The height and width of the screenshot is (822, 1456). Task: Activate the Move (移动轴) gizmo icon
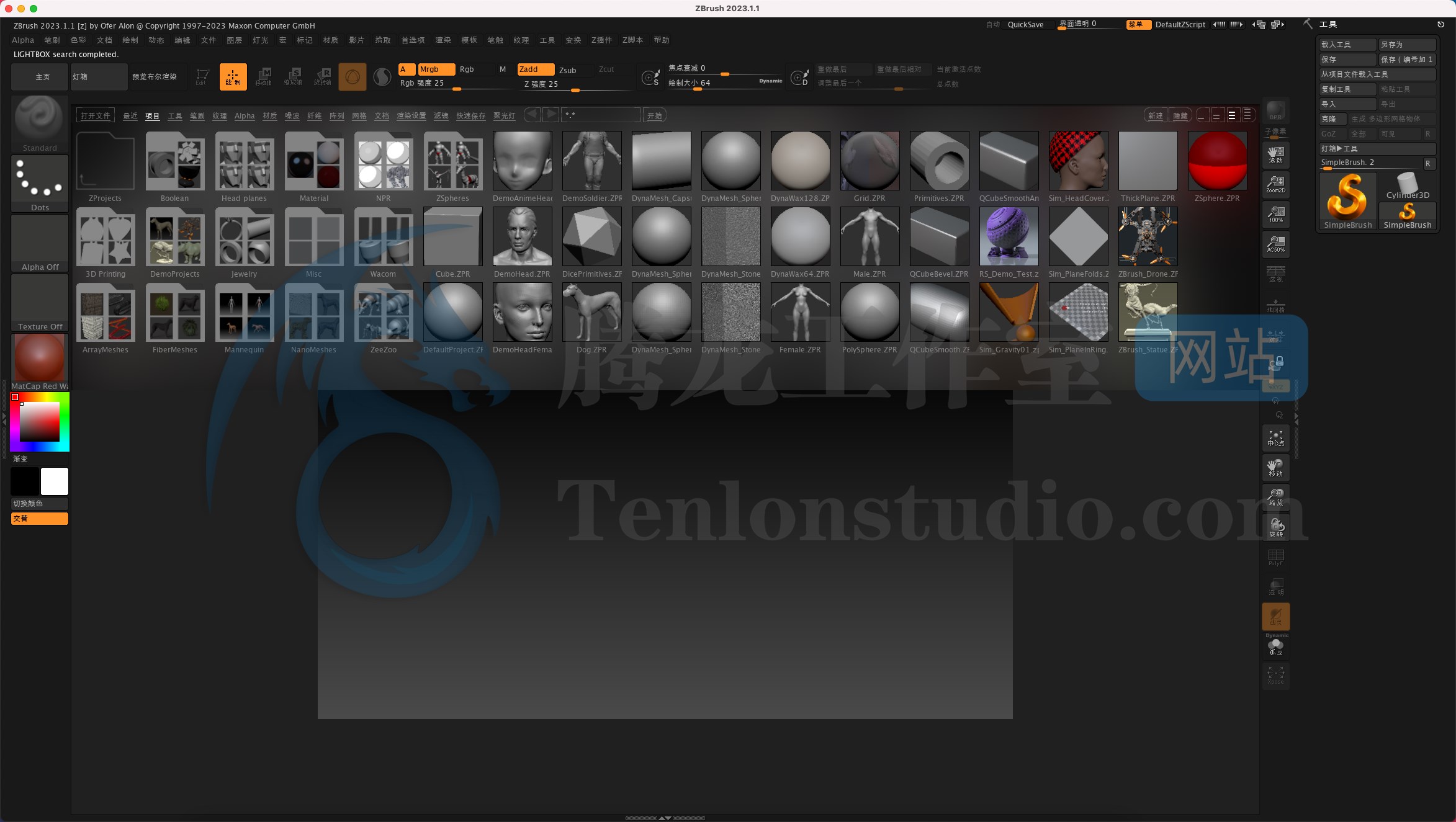[x=263, y=77]
